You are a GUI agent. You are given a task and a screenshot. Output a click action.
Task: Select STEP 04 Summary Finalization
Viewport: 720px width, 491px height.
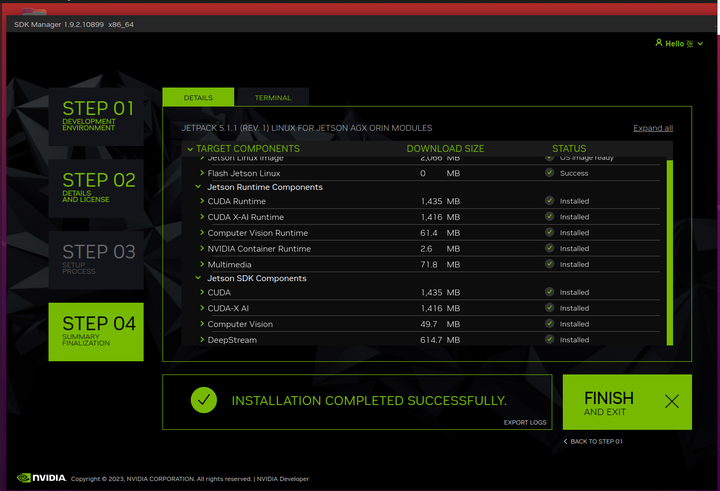click(96, 332)
